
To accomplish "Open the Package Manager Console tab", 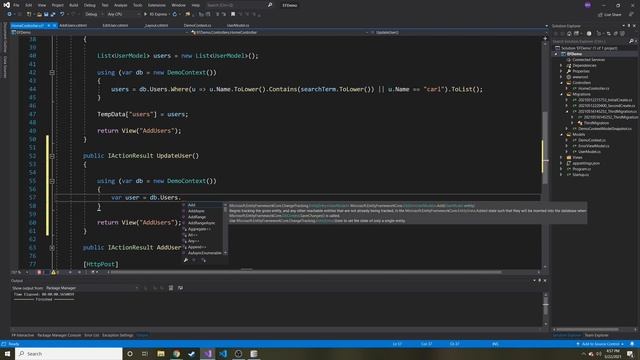I will [x=59, y=335].
